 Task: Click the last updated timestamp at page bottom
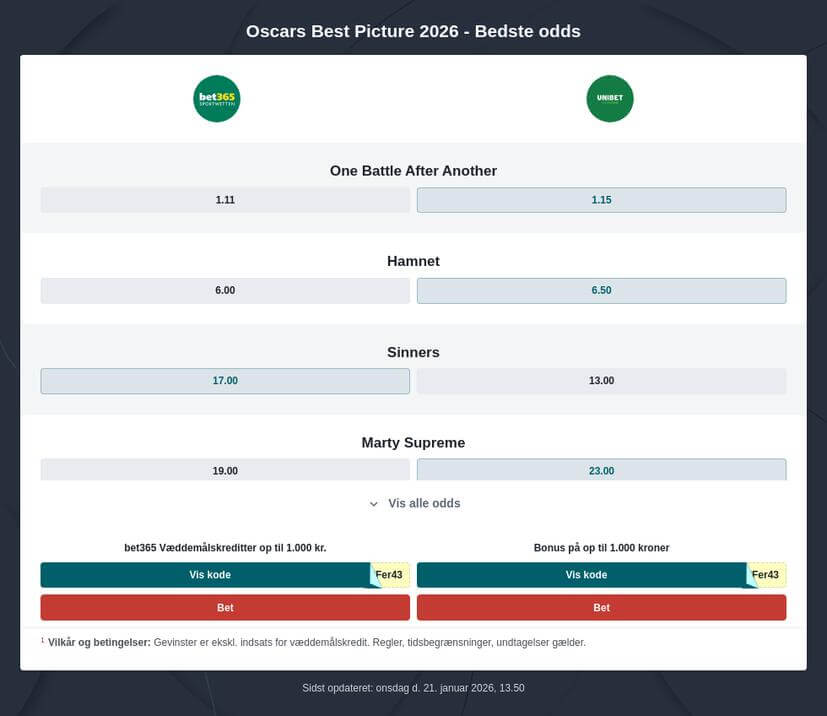pyautogui.click(x=413, y=687)
